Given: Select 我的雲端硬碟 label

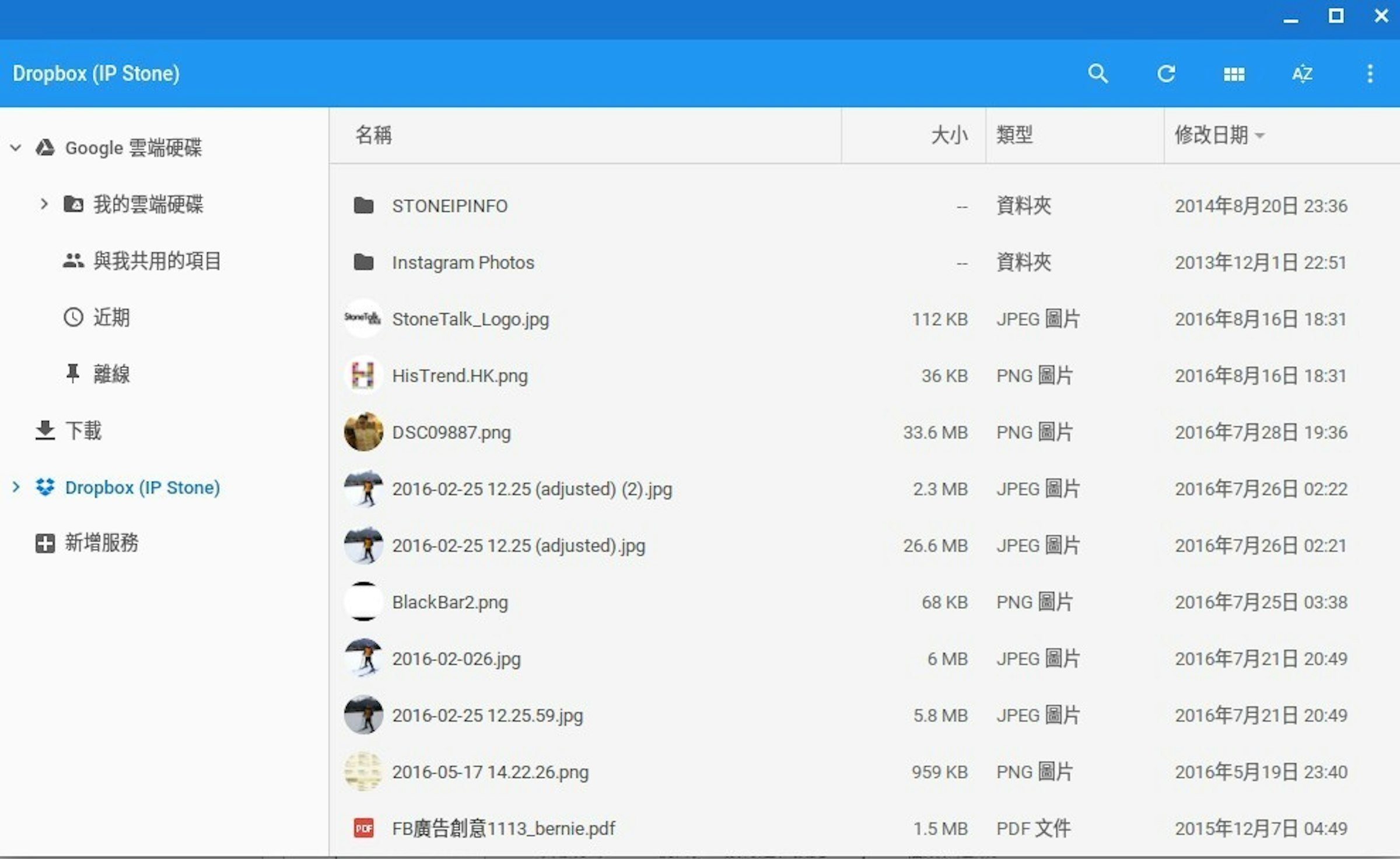Looking at the screenshot, I should pyautogui.click(x=148, y=204).
